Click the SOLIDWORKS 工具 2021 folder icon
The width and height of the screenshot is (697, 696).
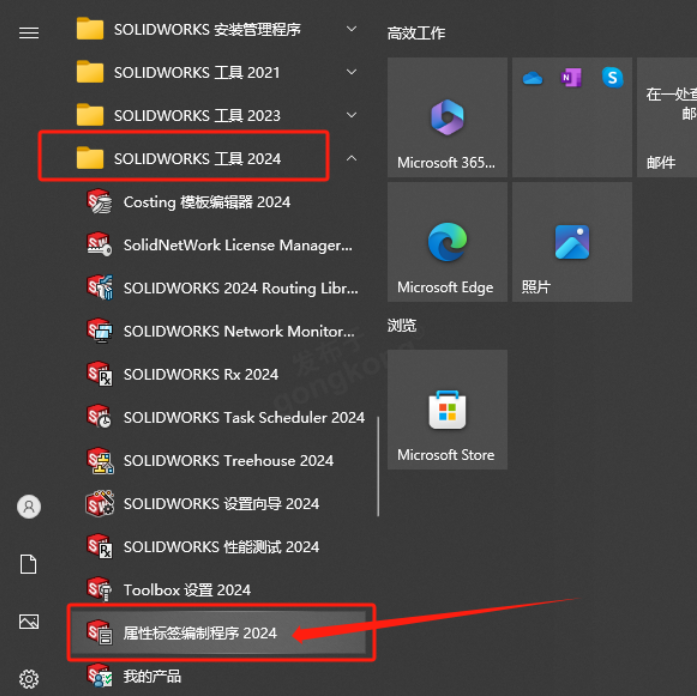(x=90, y=72)
